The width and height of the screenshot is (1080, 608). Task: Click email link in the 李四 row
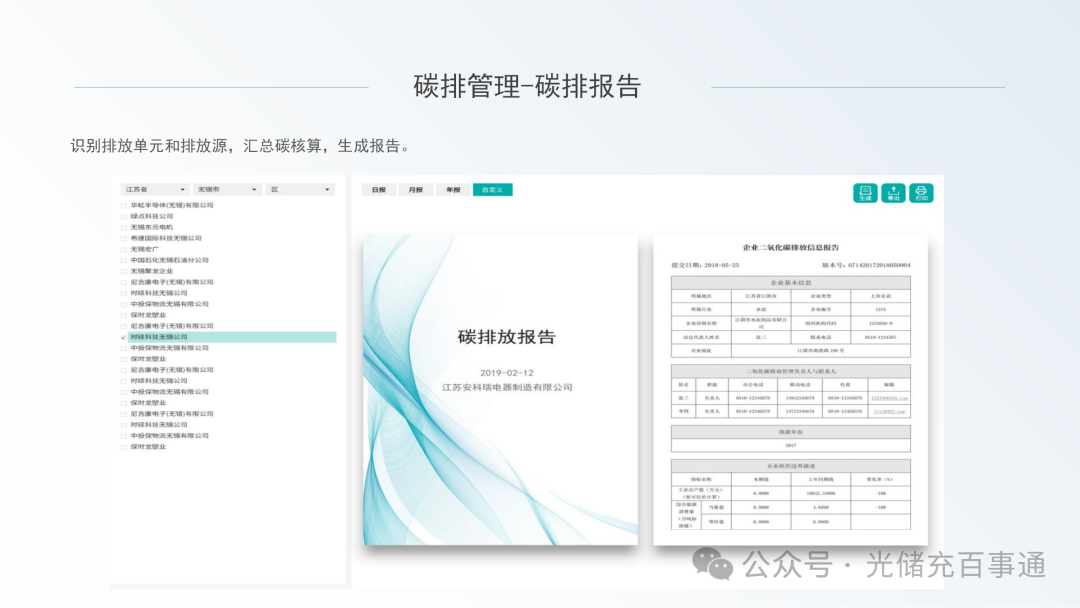point(889,412)
